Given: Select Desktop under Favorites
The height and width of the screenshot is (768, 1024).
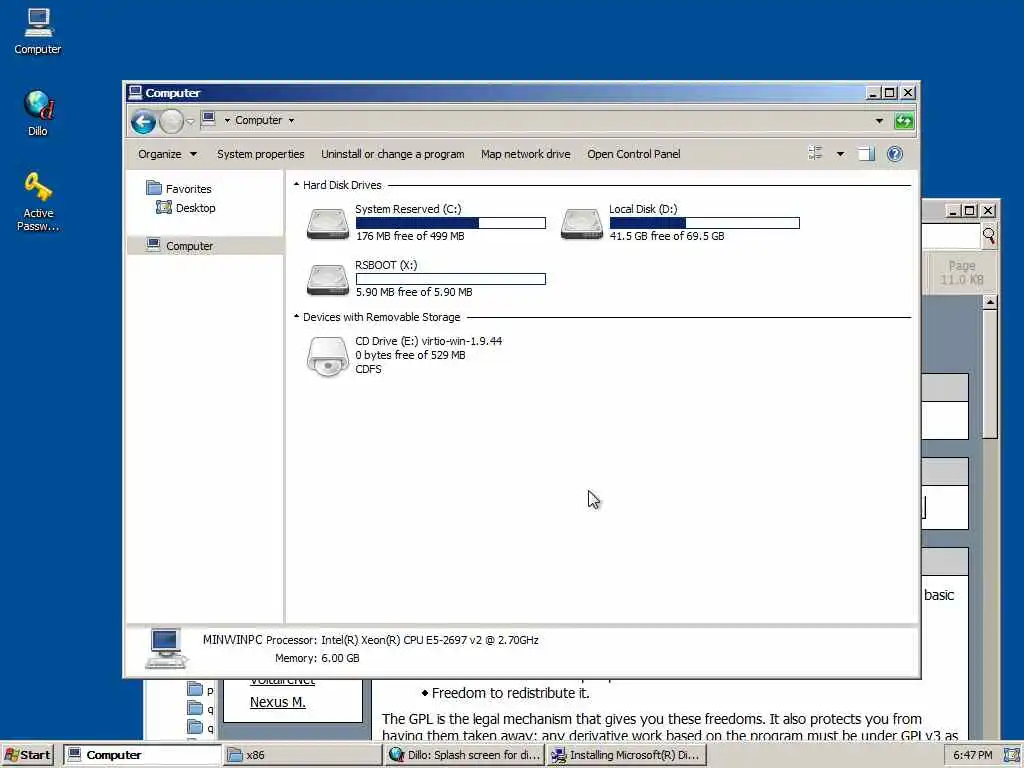Looking at the screenshot, I should (x=186, y=208).
